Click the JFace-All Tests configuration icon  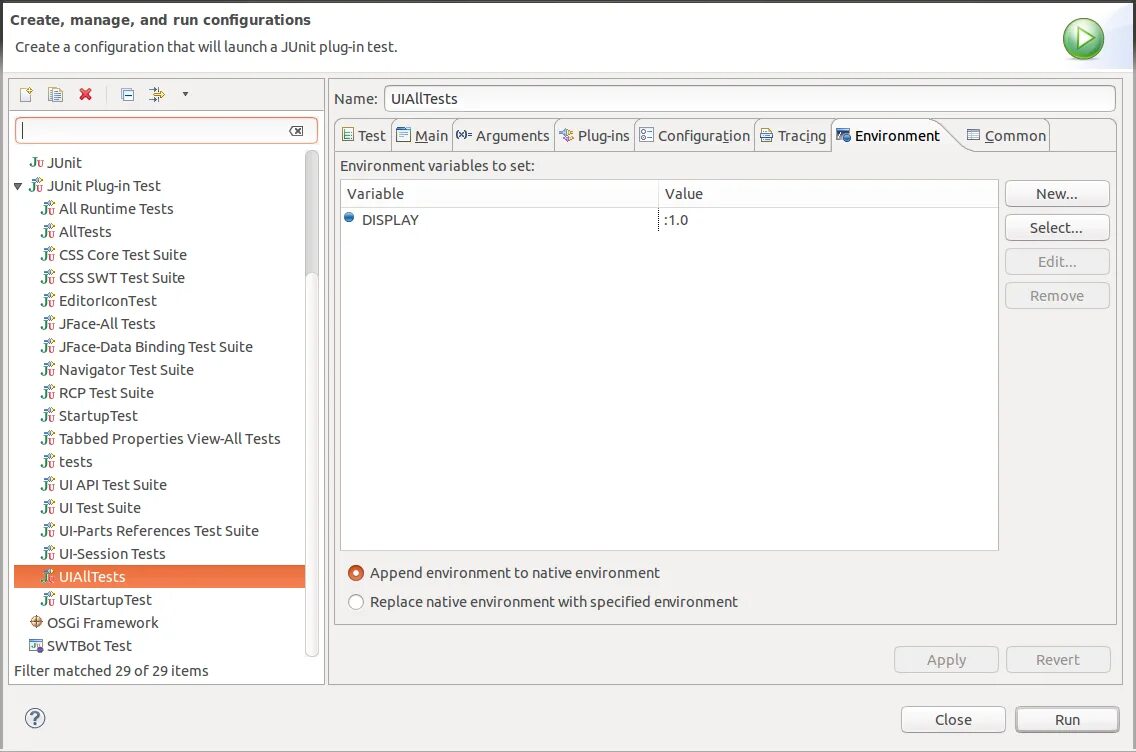coord(48,324)
